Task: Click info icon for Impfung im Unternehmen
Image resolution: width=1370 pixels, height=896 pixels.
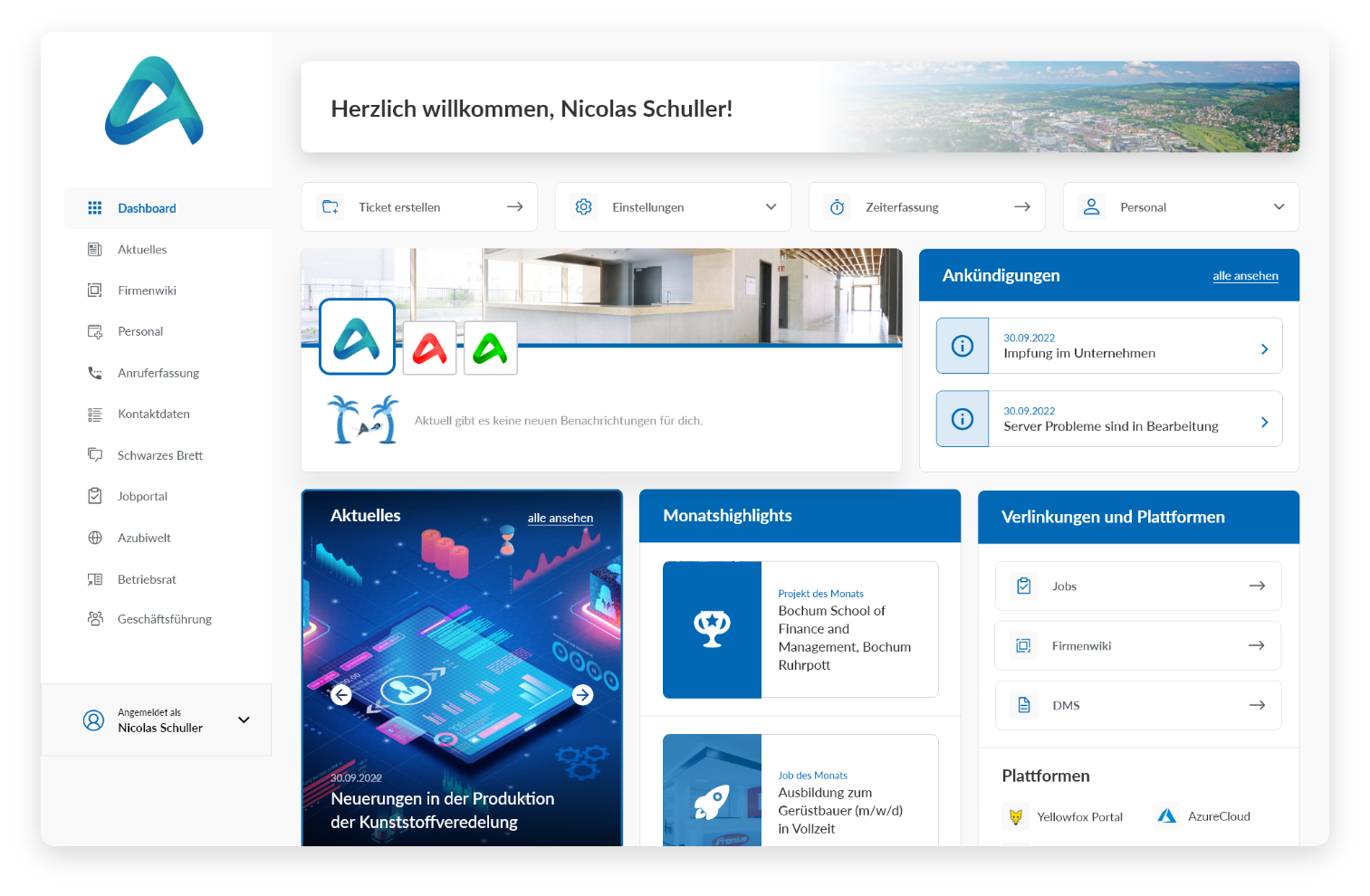Action: coord(963,346)
